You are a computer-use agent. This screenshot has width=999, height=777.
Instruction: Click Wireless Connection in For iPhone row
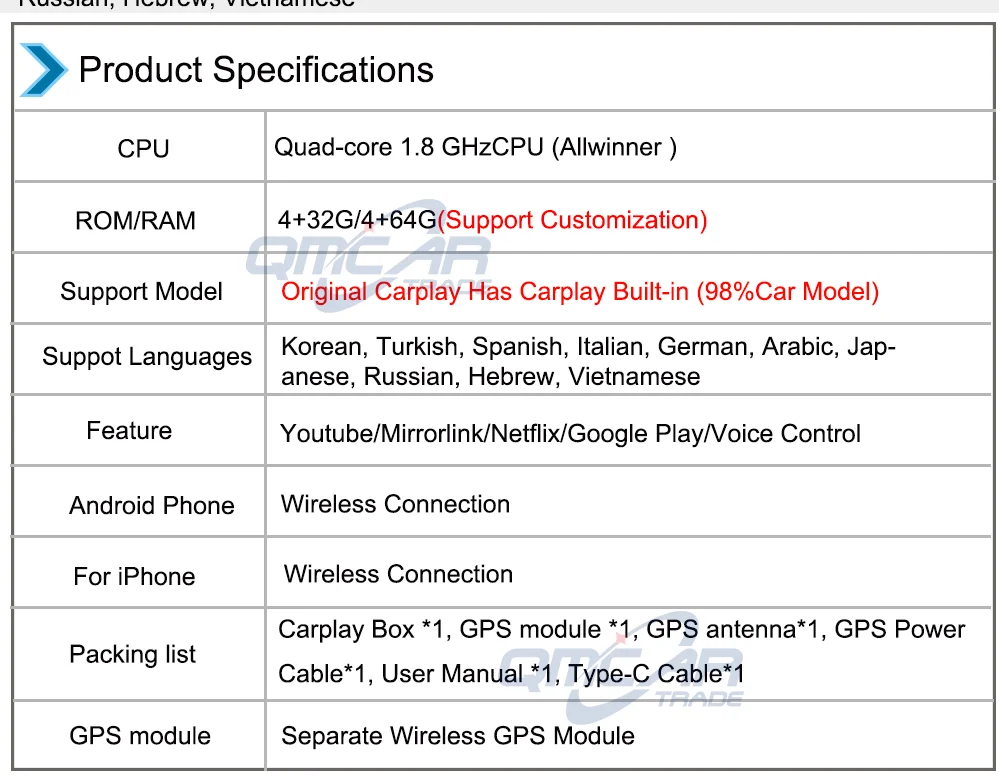(x=398, y=575)
